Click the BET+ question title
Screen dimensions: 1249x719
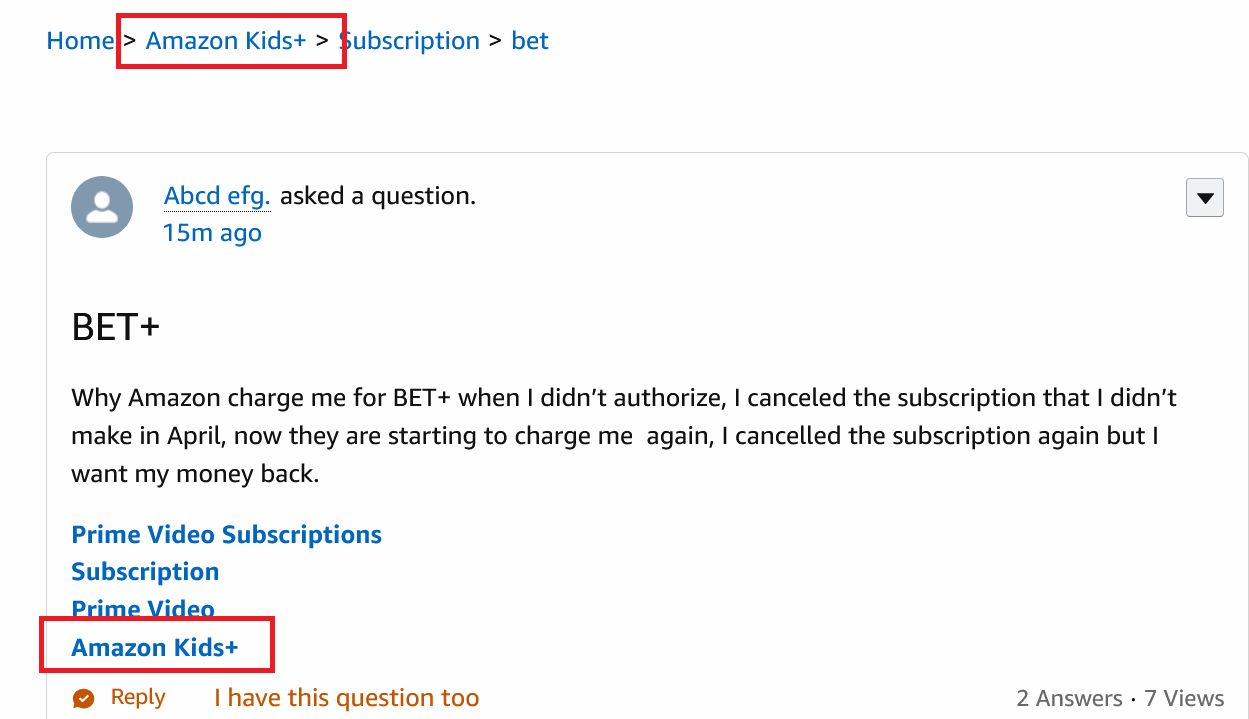tap(116, 327)
